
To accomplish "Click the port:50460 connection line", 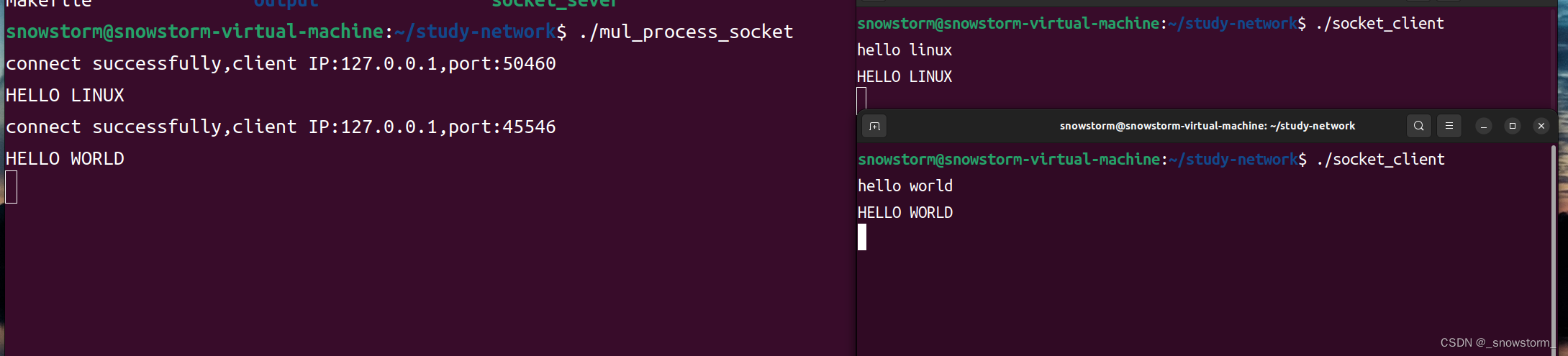I will [x=281, y=63].
